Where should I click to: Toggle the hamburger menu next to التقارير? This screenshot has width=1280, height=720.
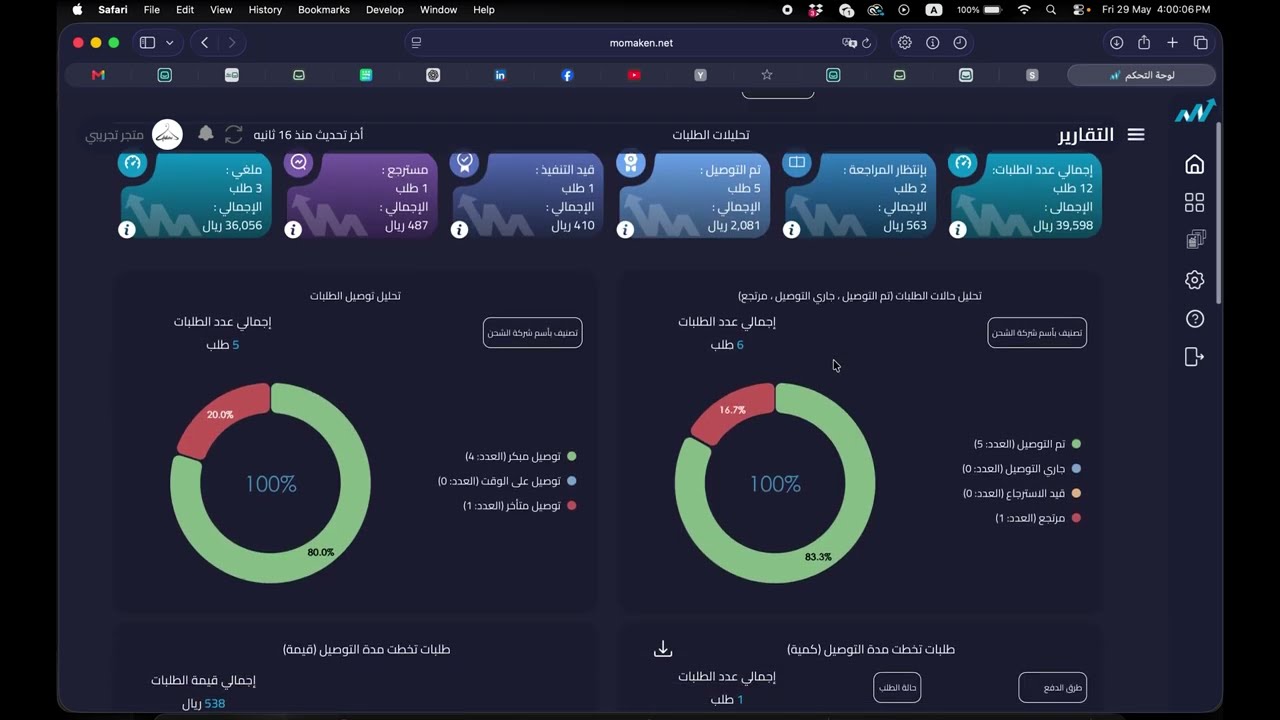click(1135, 134)
